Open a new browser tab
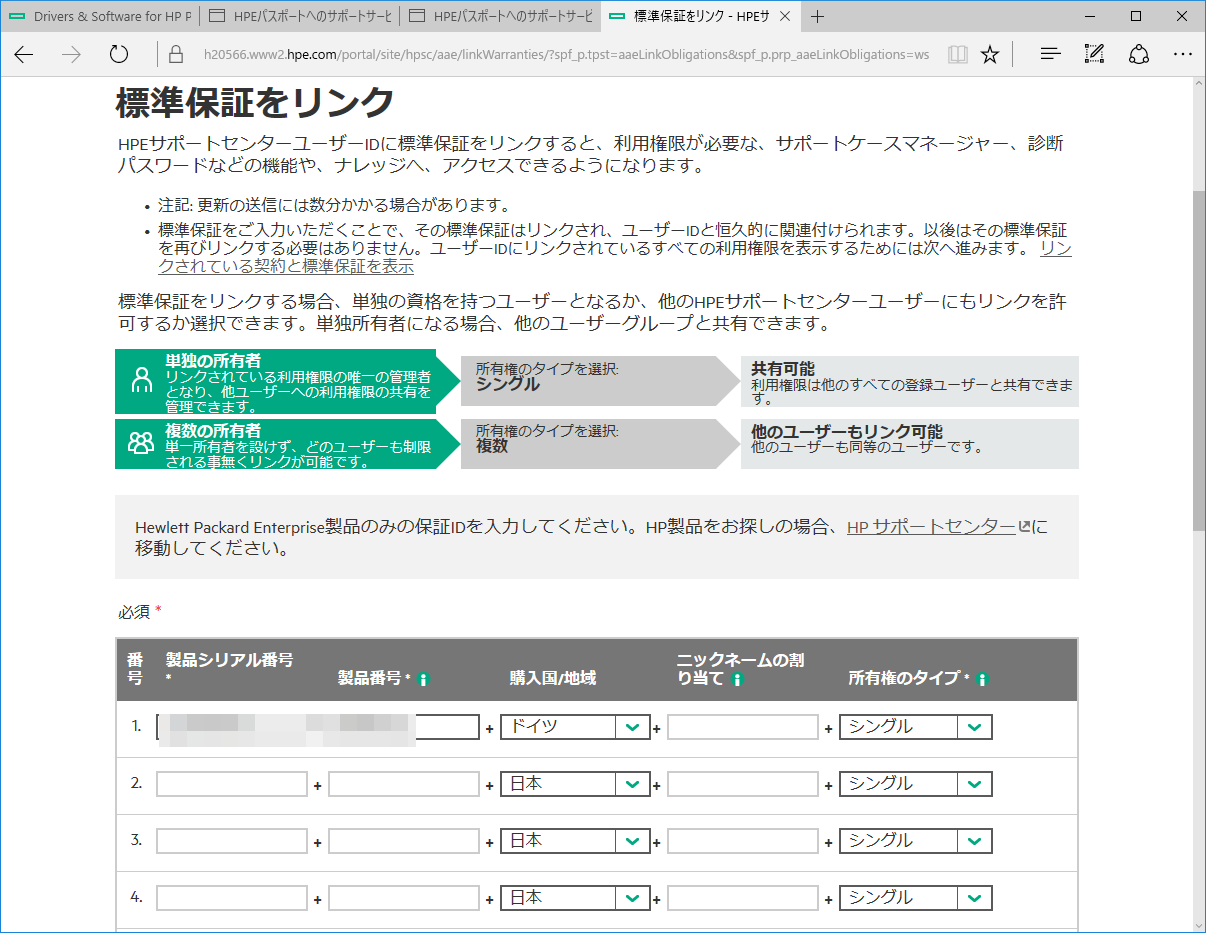Viewport: 1206px width, 933px height. (x=818, y=16)
